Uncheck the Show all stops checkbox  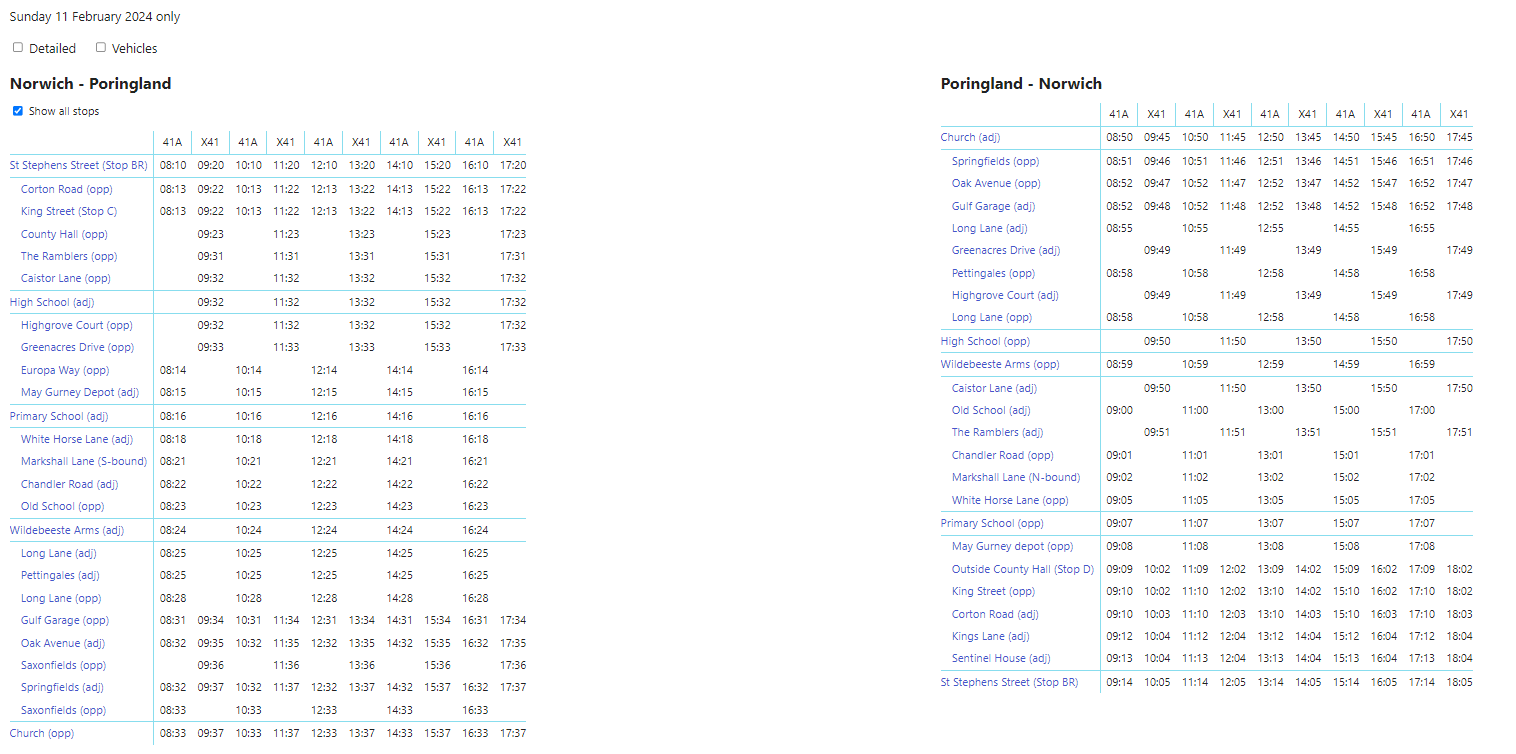[x=18, y=111]
